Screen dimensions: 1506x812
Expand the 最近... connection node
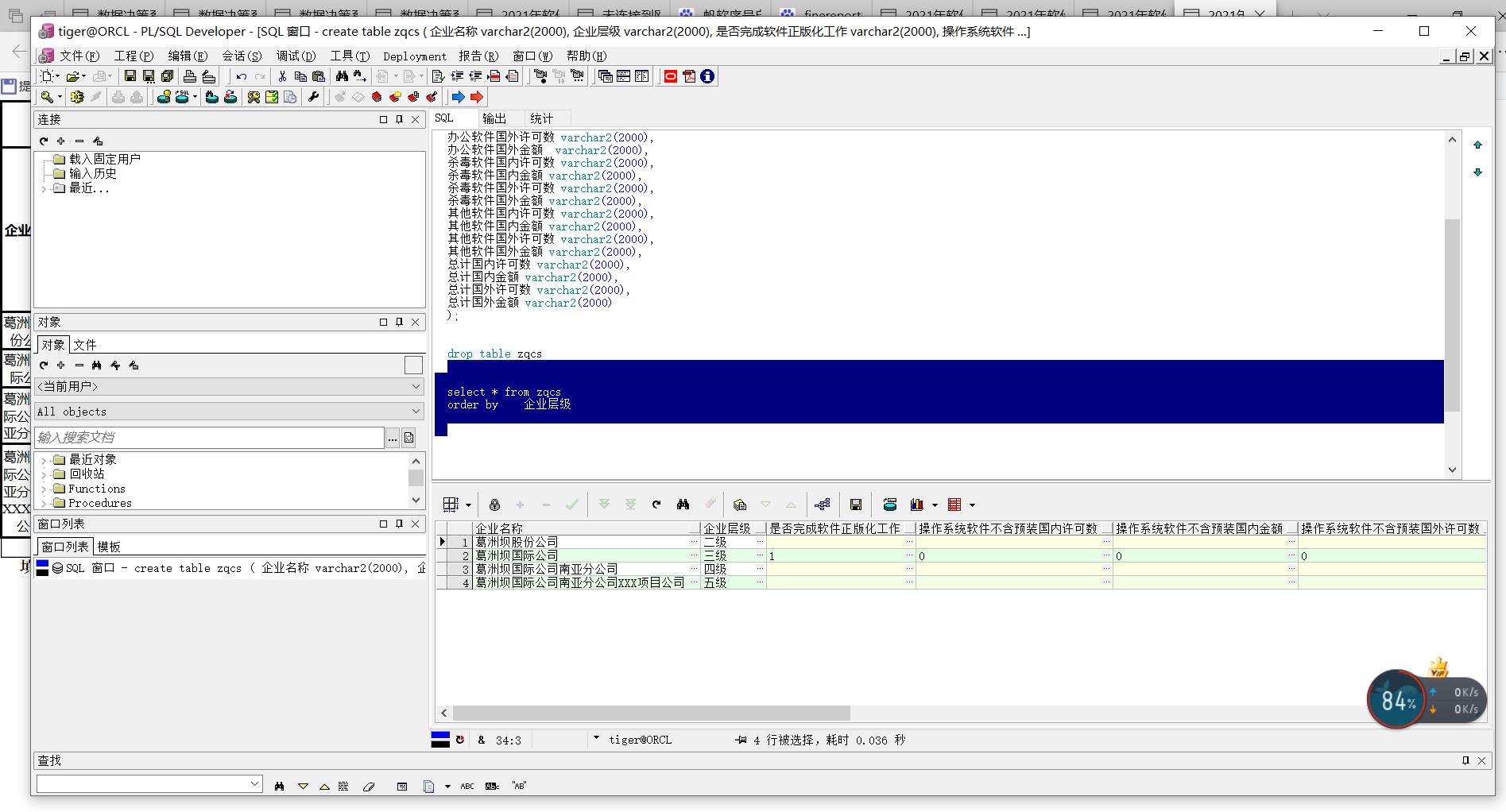tap(44, 188)
